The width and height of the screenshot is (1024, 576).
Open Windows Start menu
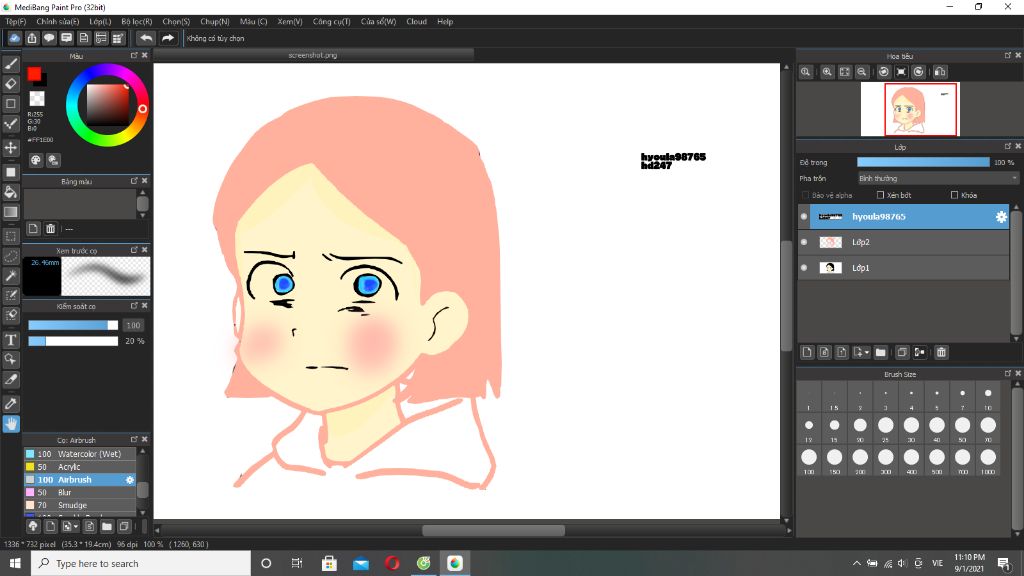(15, 563)
